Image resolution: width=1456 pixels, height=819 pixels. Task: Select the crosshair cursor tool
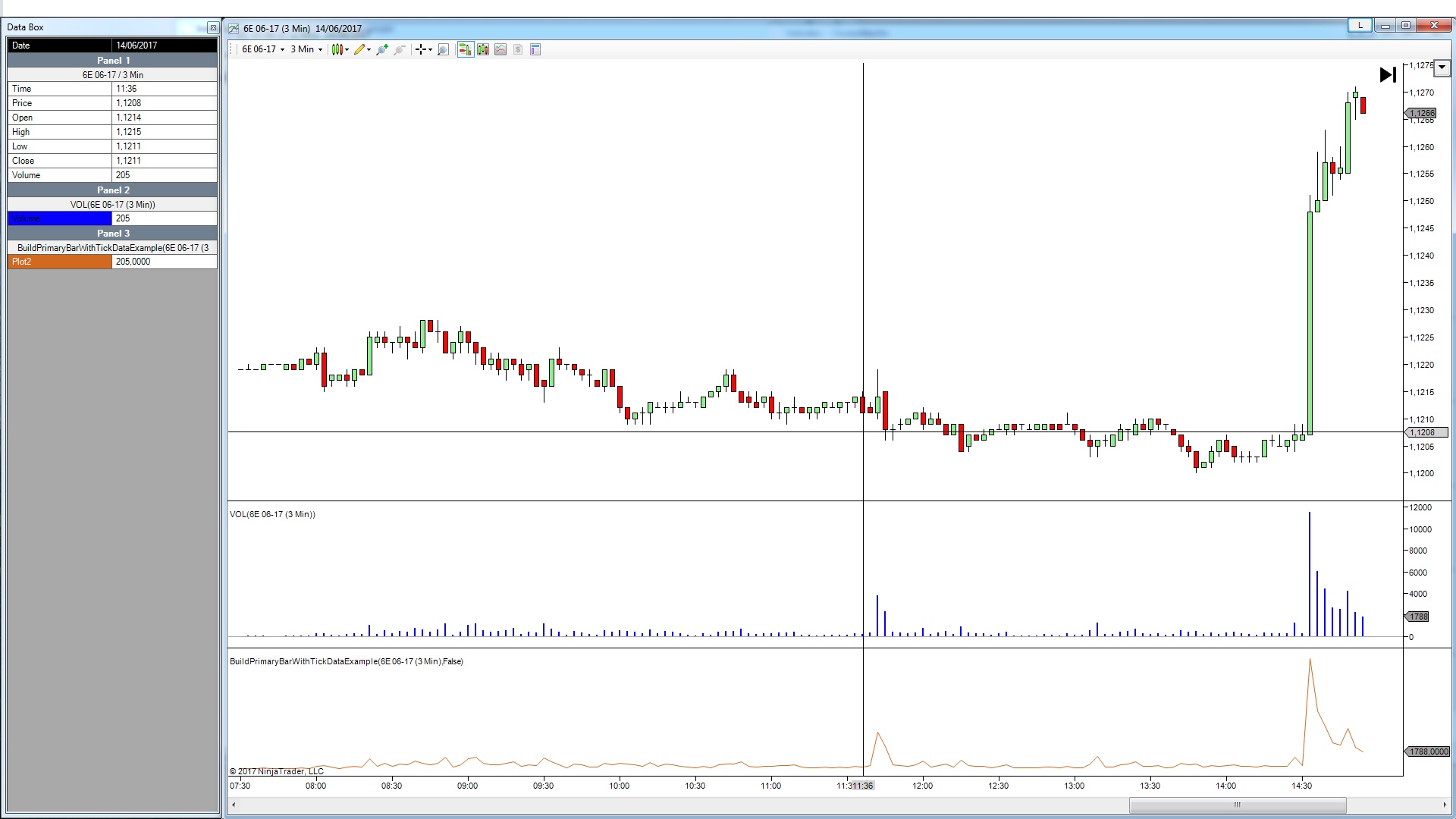422,49
